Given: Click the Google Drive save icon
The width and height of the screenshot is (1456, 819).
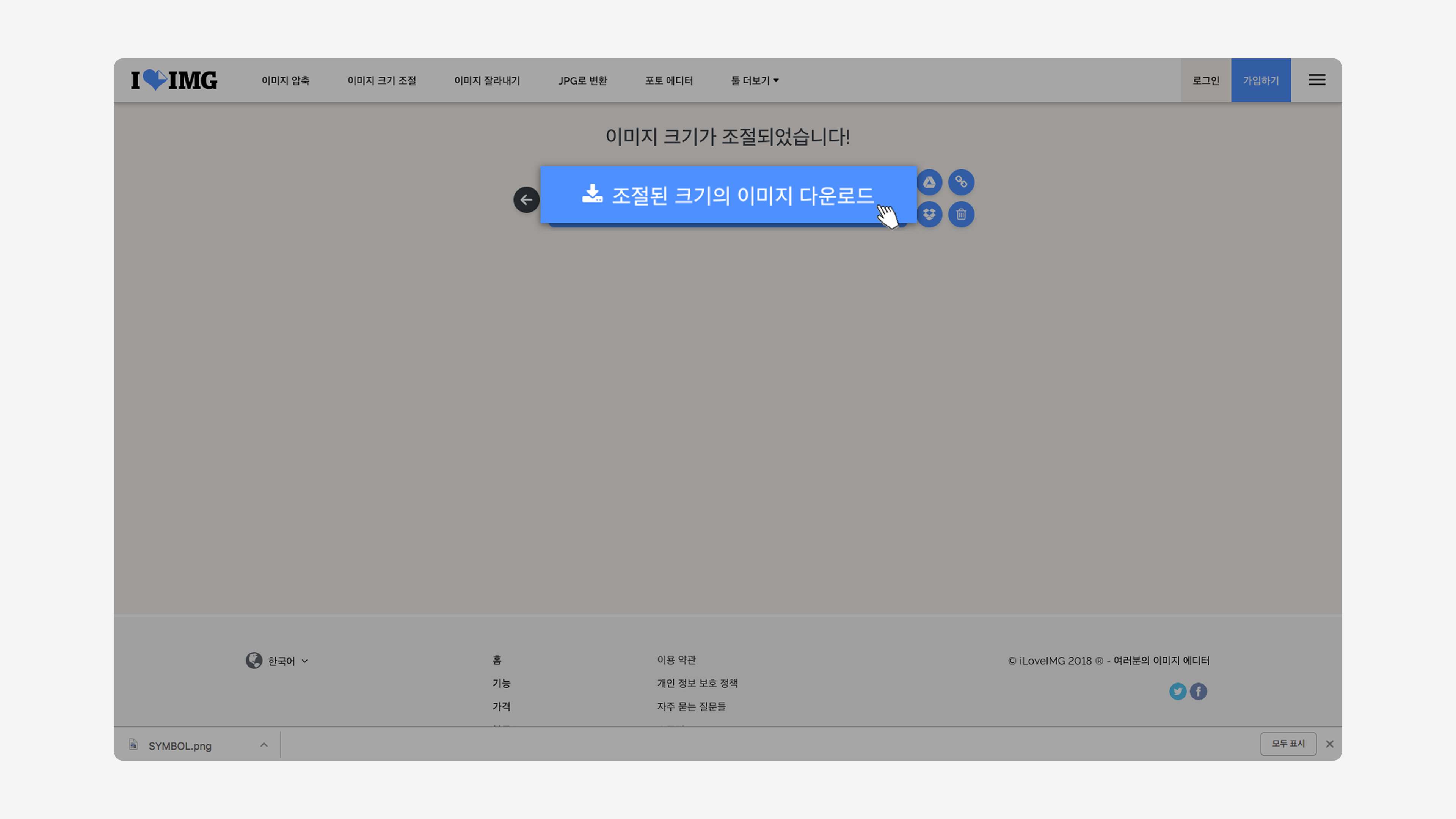Looking at the screenshot, I should [929, 182].
